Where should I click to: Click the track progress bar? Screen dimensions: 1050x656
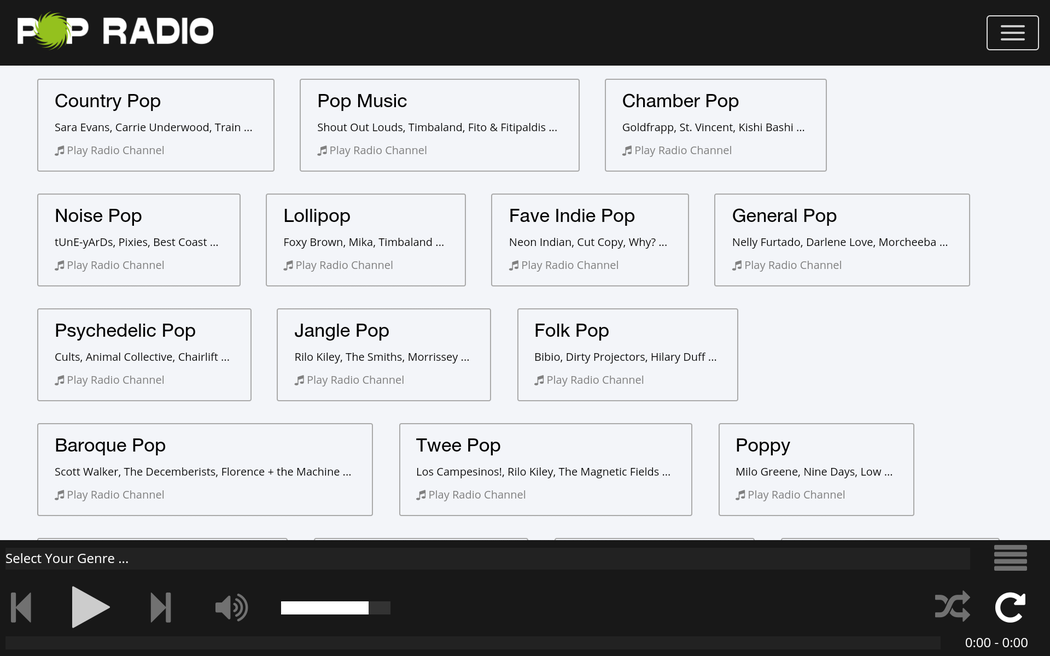472,643
